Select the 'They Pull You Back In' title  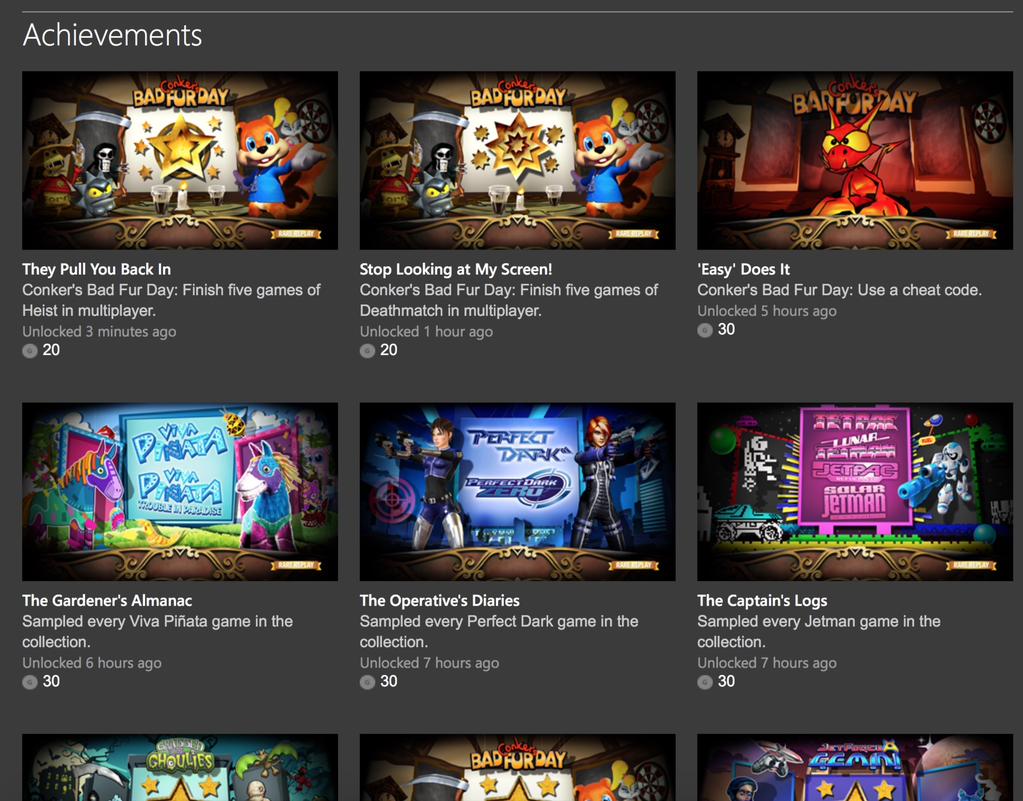97,269
